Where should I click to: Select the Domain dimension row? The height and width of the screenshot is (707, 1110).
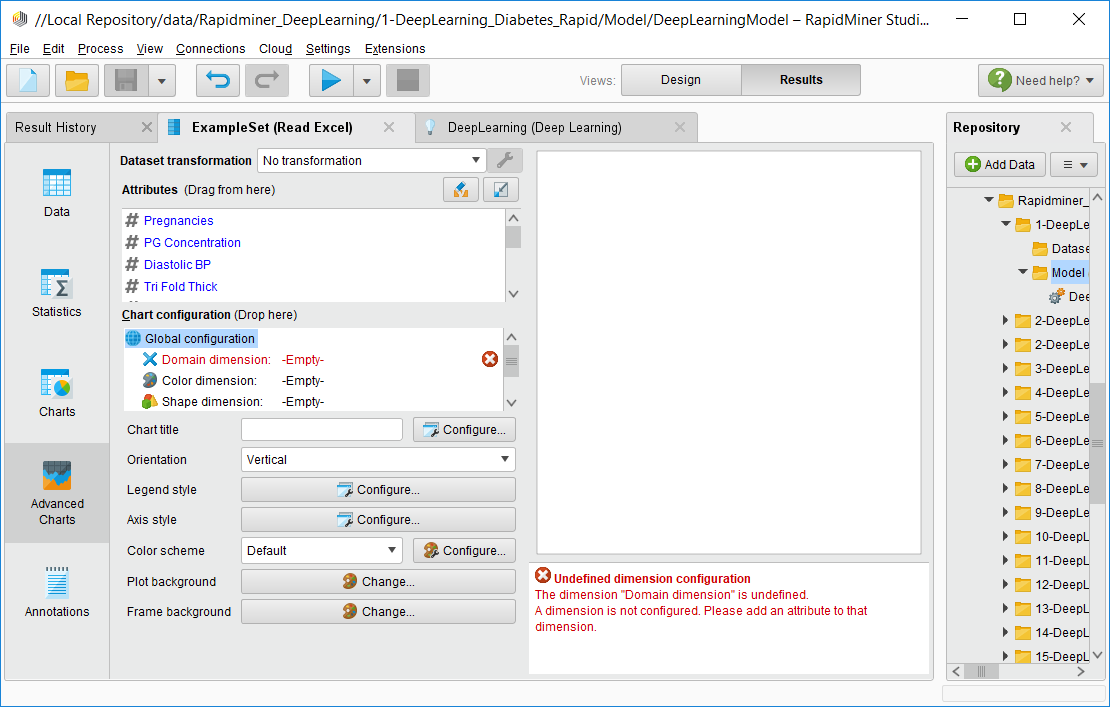242,360
